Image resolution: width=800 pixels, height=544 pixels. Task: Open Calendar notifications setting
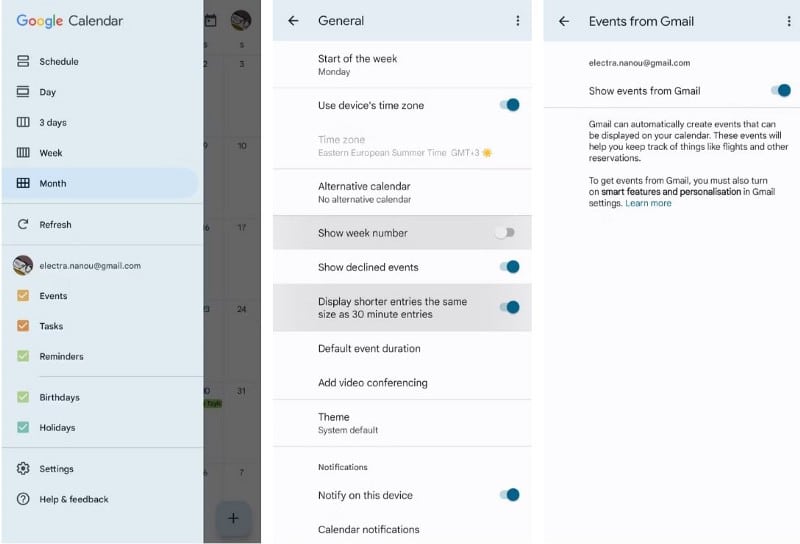[x=402, y=529]
